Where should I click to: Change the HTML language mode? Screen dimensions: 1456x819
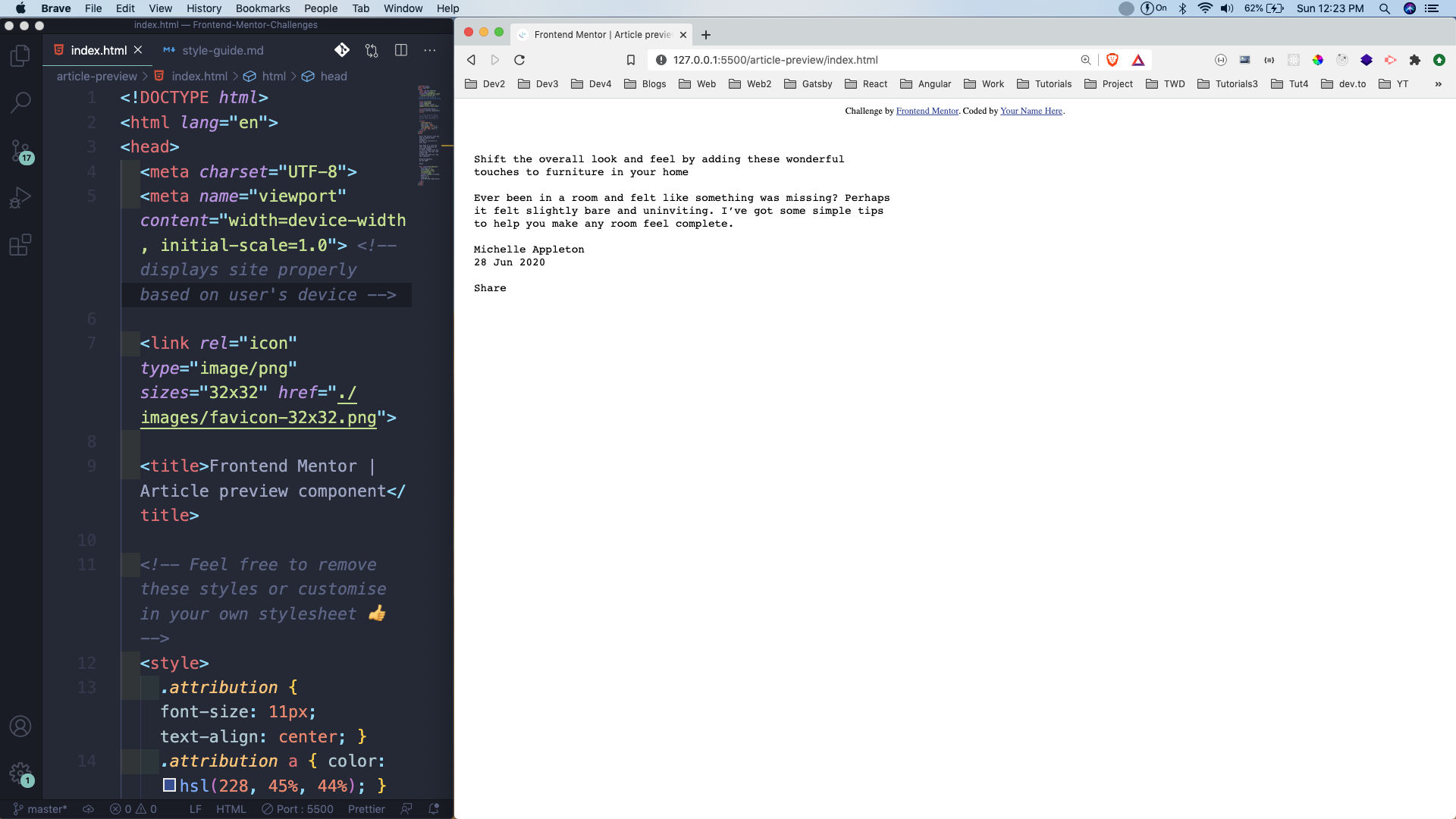click(x=231, y=809)
